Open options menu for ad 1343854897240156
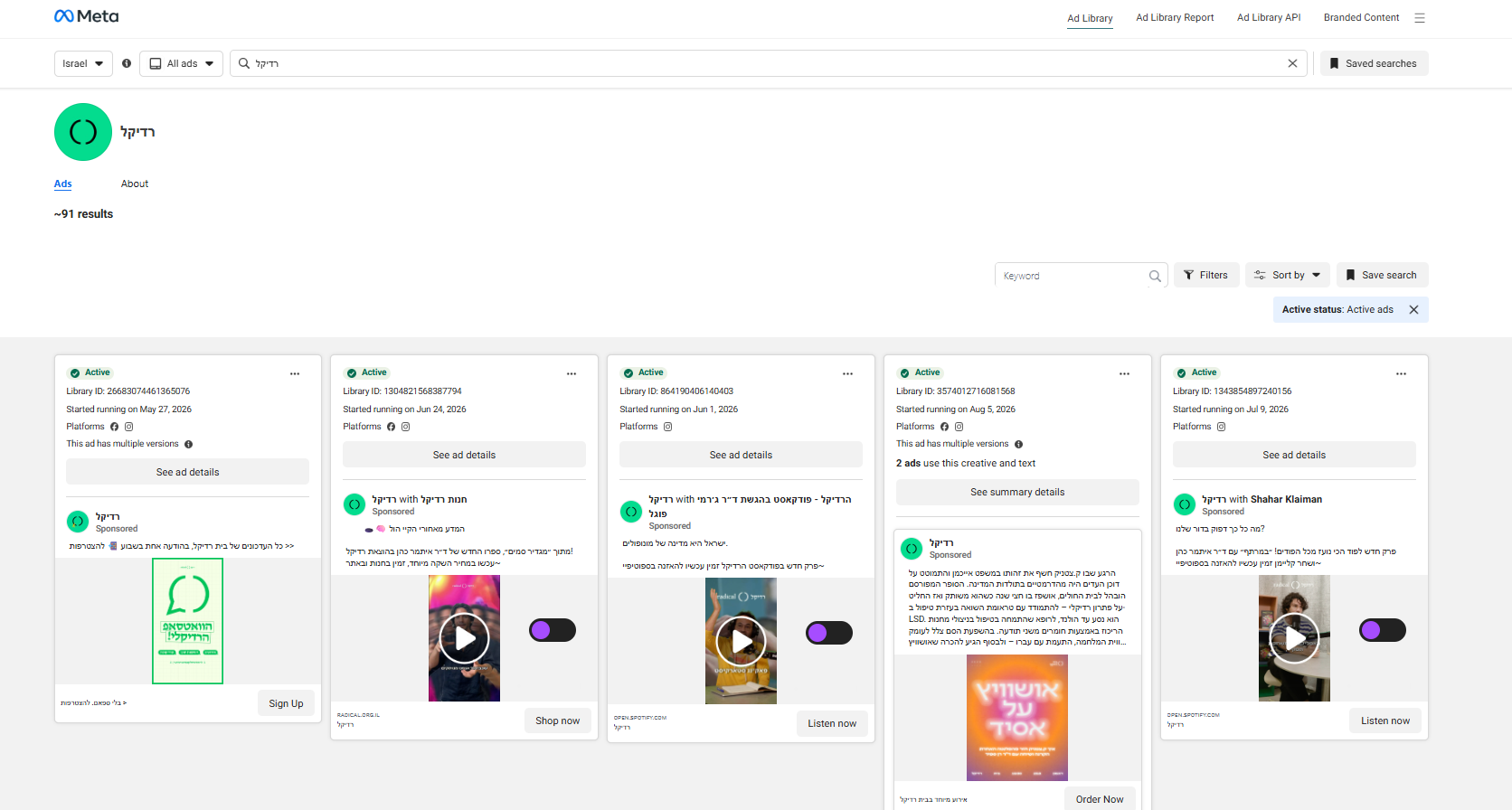 coord(1402,373)
